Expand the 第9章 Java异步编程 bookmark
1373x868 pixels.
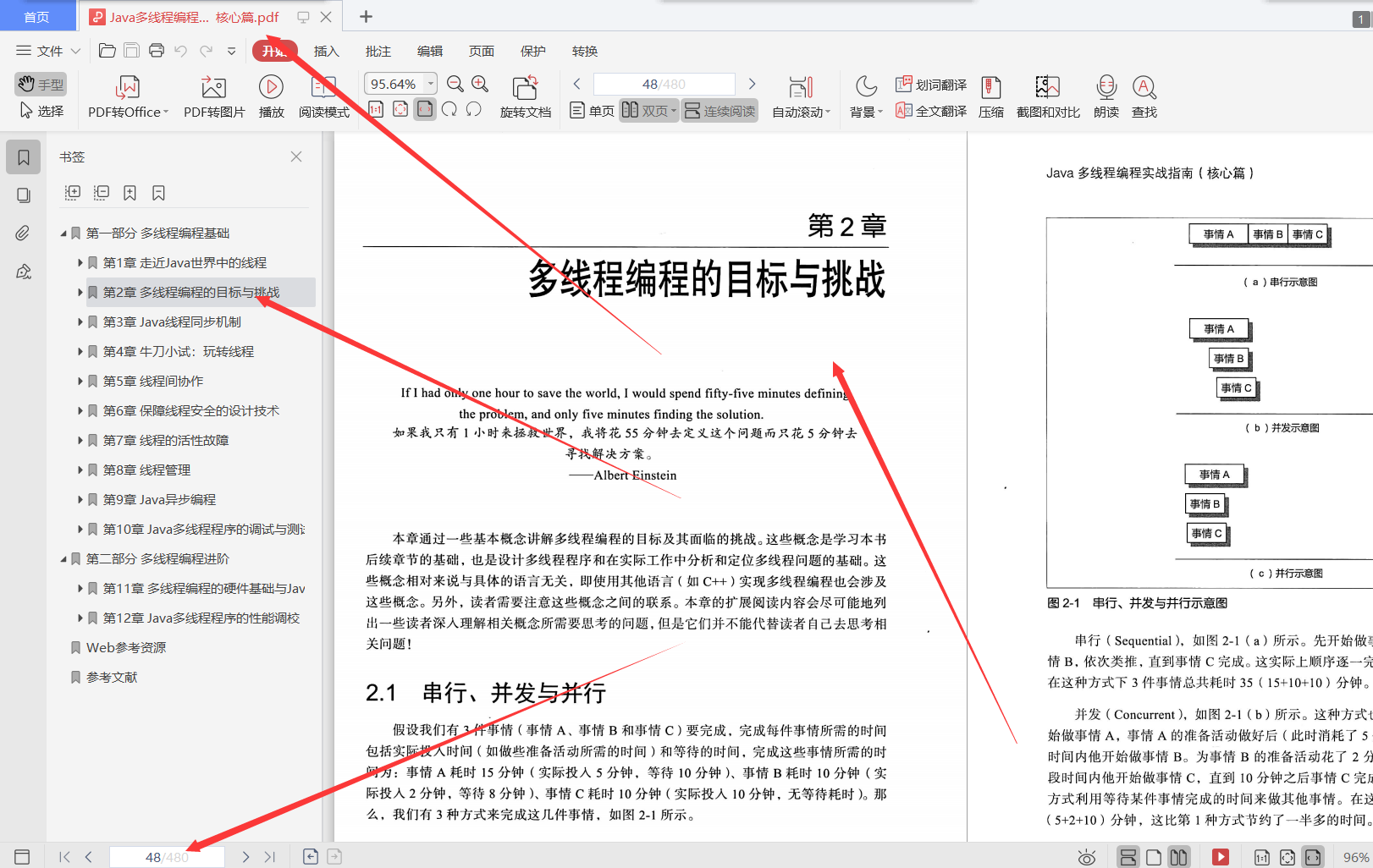pos(80,500)
